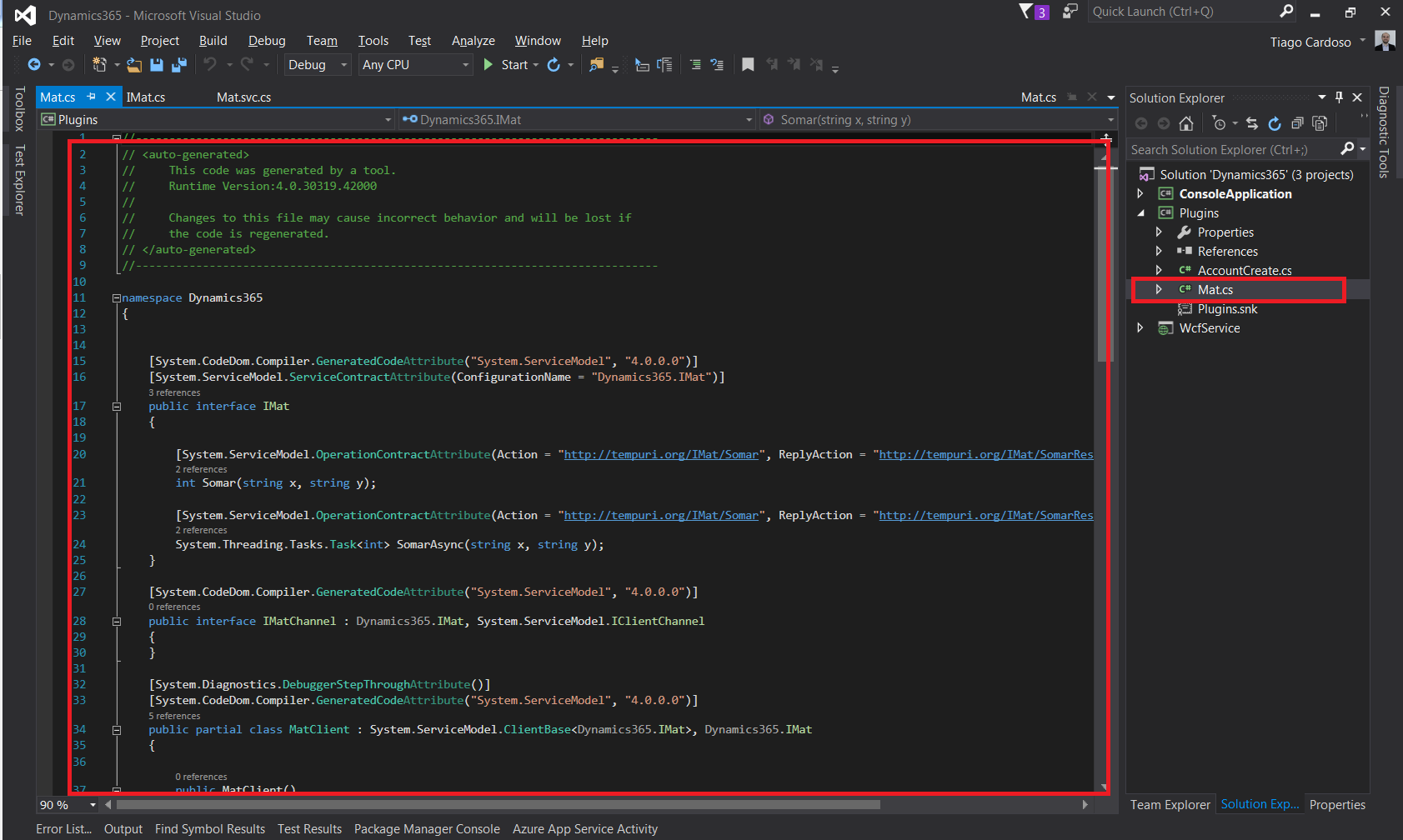Click the Home icon in Solution Explorer

tap(1186, 124)
